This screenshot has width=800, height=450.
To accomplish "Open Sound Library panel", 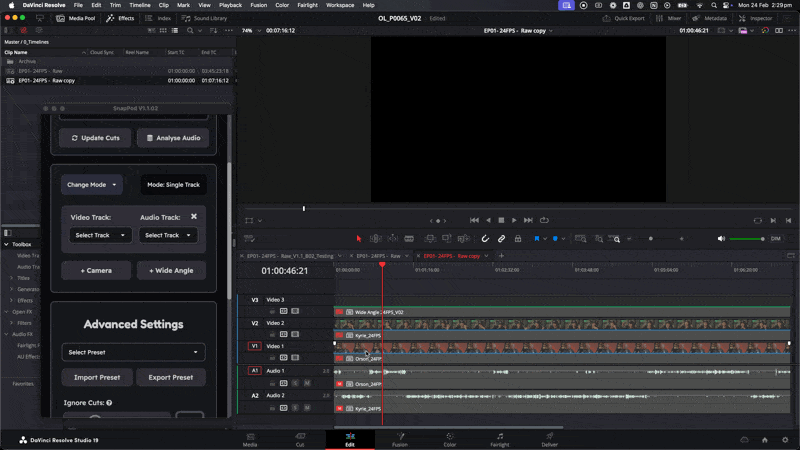I will pos(204,18).
